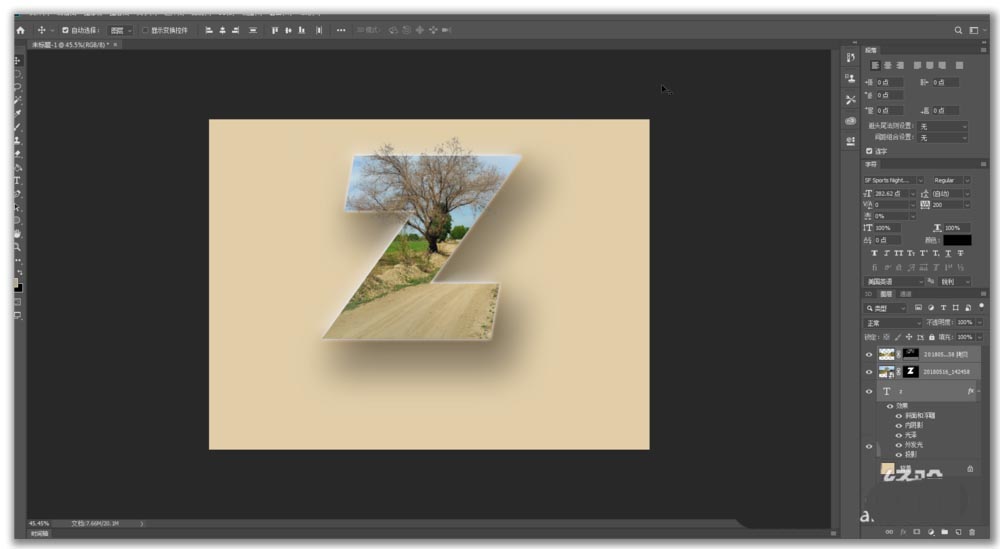Hide the background layer
The height and width of the screenshot is (549, 1000).
[869, 446]
